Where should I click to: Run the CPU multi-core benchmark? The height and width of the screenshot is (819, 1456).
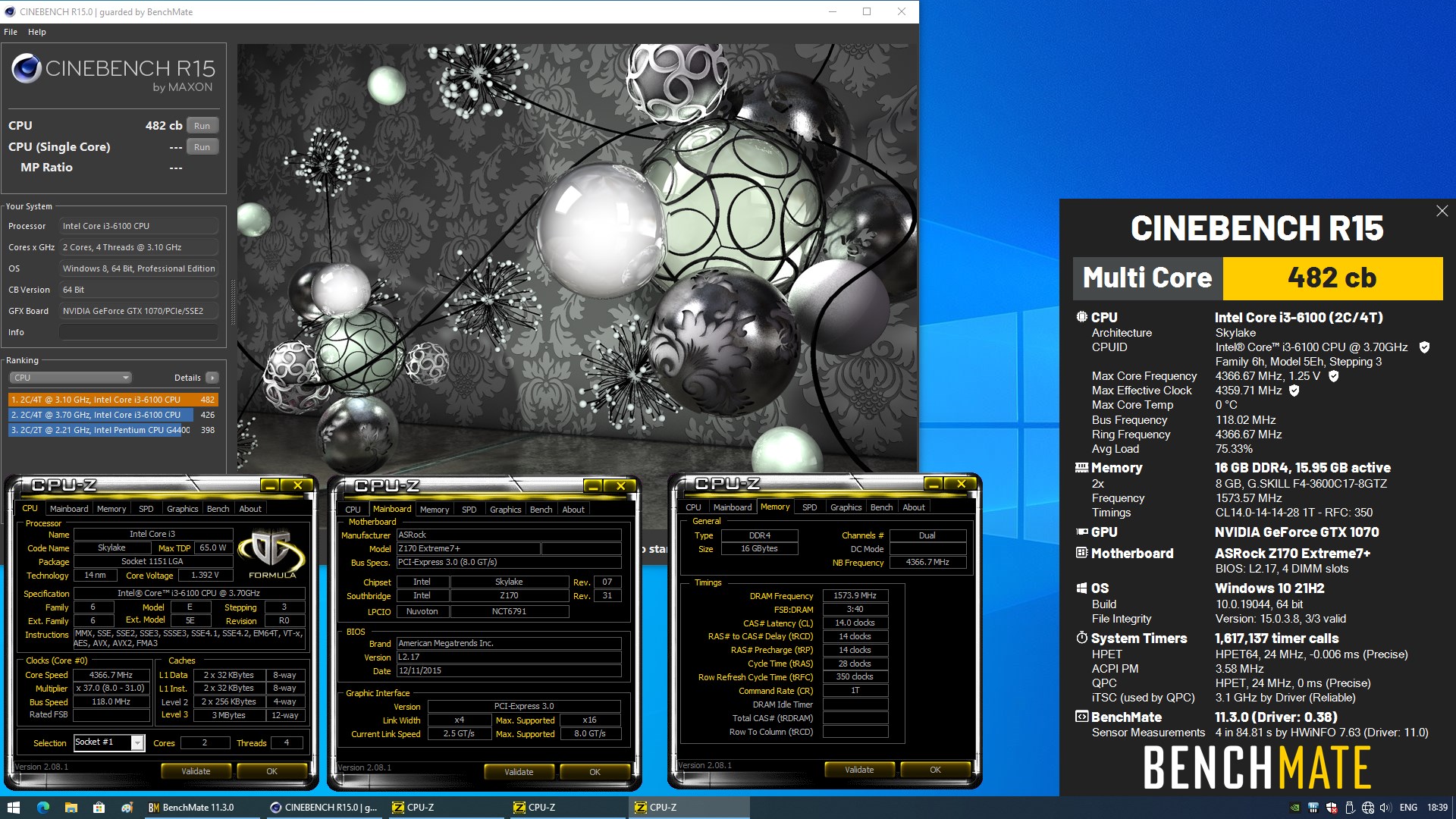[x=202, y=126]
